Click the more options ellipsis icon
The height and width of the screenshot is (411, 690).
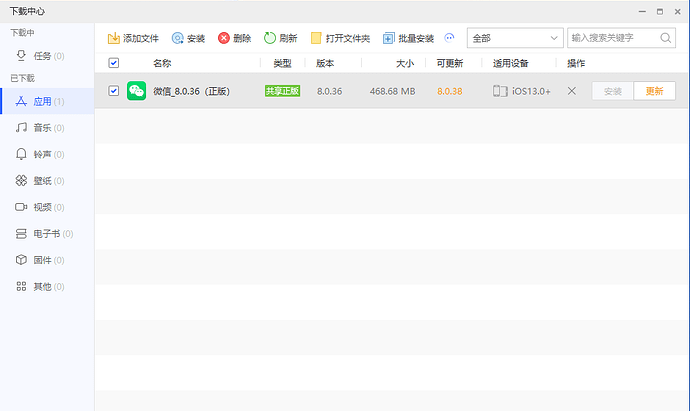(x=449, y=38)
